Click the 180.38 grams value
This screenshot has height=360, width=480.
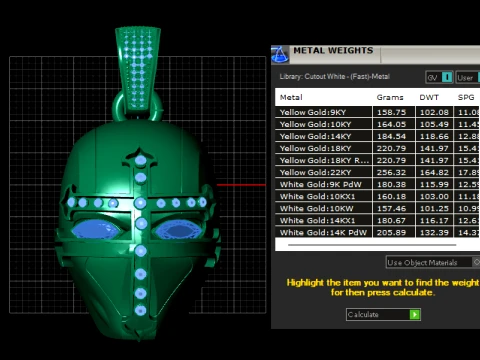click(x=391, y=184)
